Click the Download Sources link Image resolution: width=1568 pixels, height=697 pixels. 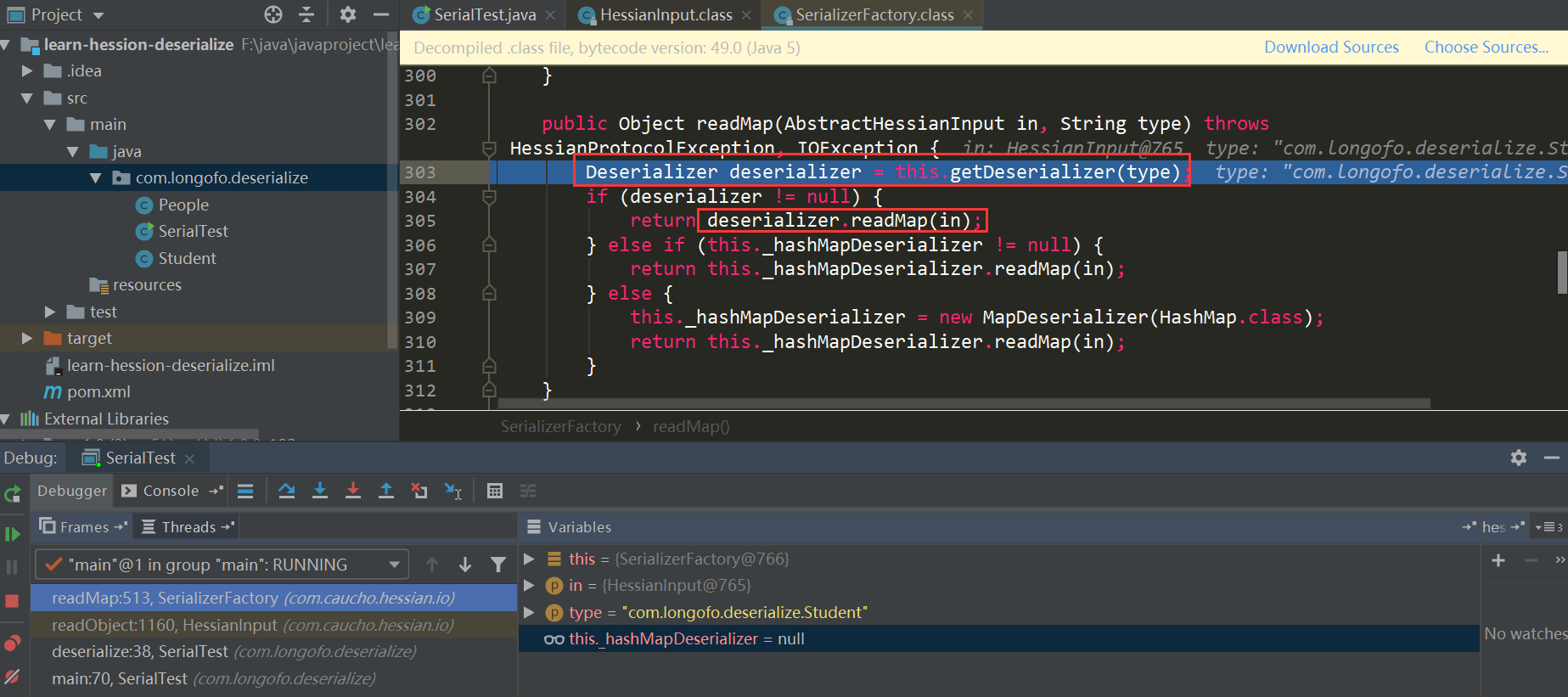[x=1331, y=48]
